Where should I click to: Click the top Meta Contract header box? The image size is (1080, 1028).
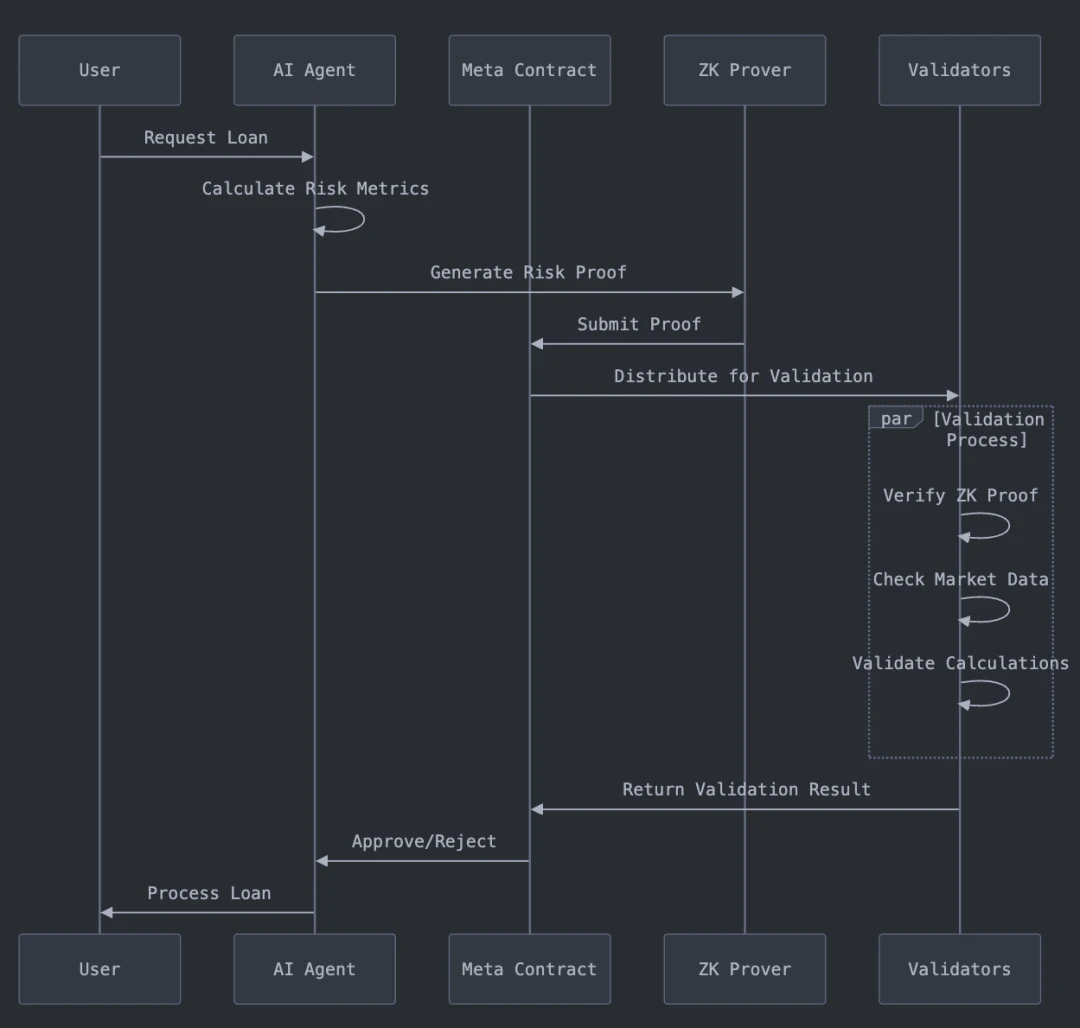tap(529, 70)
